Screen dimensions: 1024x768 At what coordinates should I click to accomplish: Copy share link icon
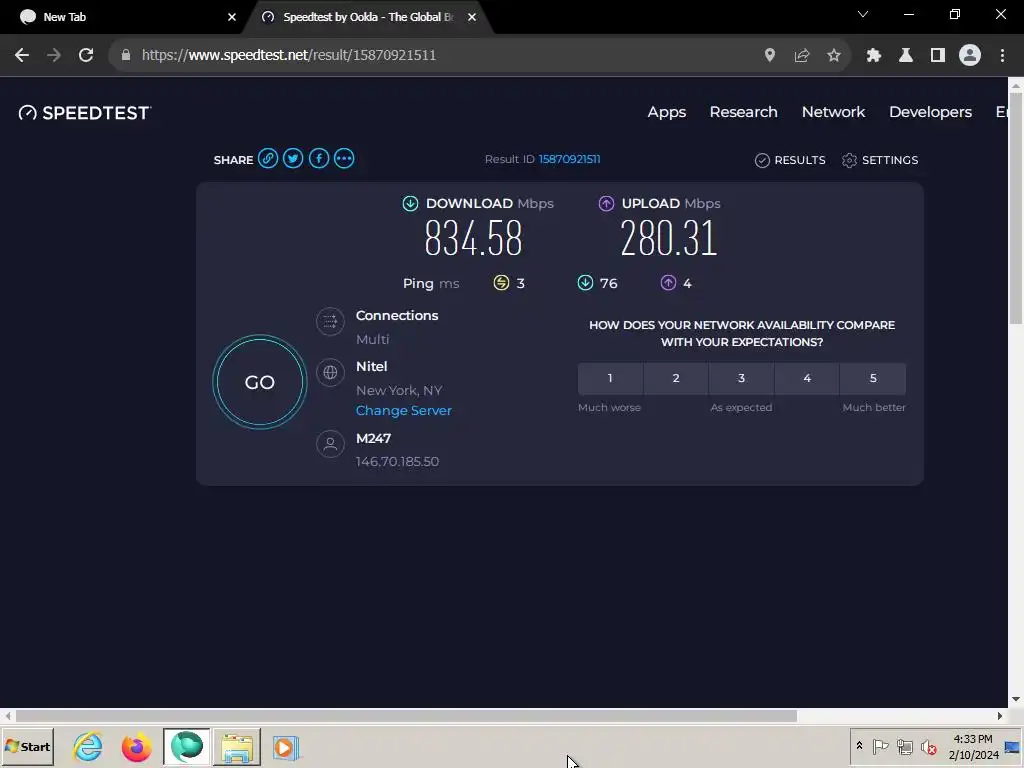coord(268,159)
